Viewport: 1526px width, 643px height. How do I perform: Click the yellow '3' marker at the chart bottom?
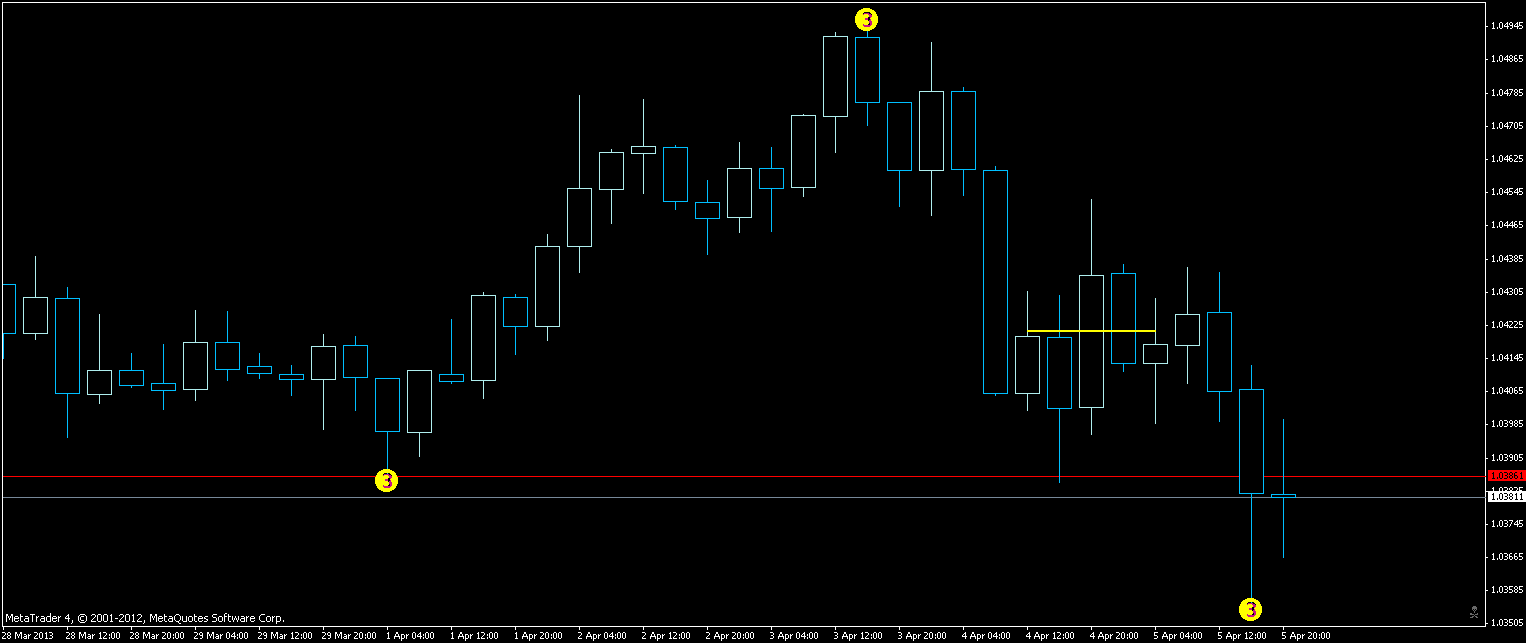coord(1249,607)
